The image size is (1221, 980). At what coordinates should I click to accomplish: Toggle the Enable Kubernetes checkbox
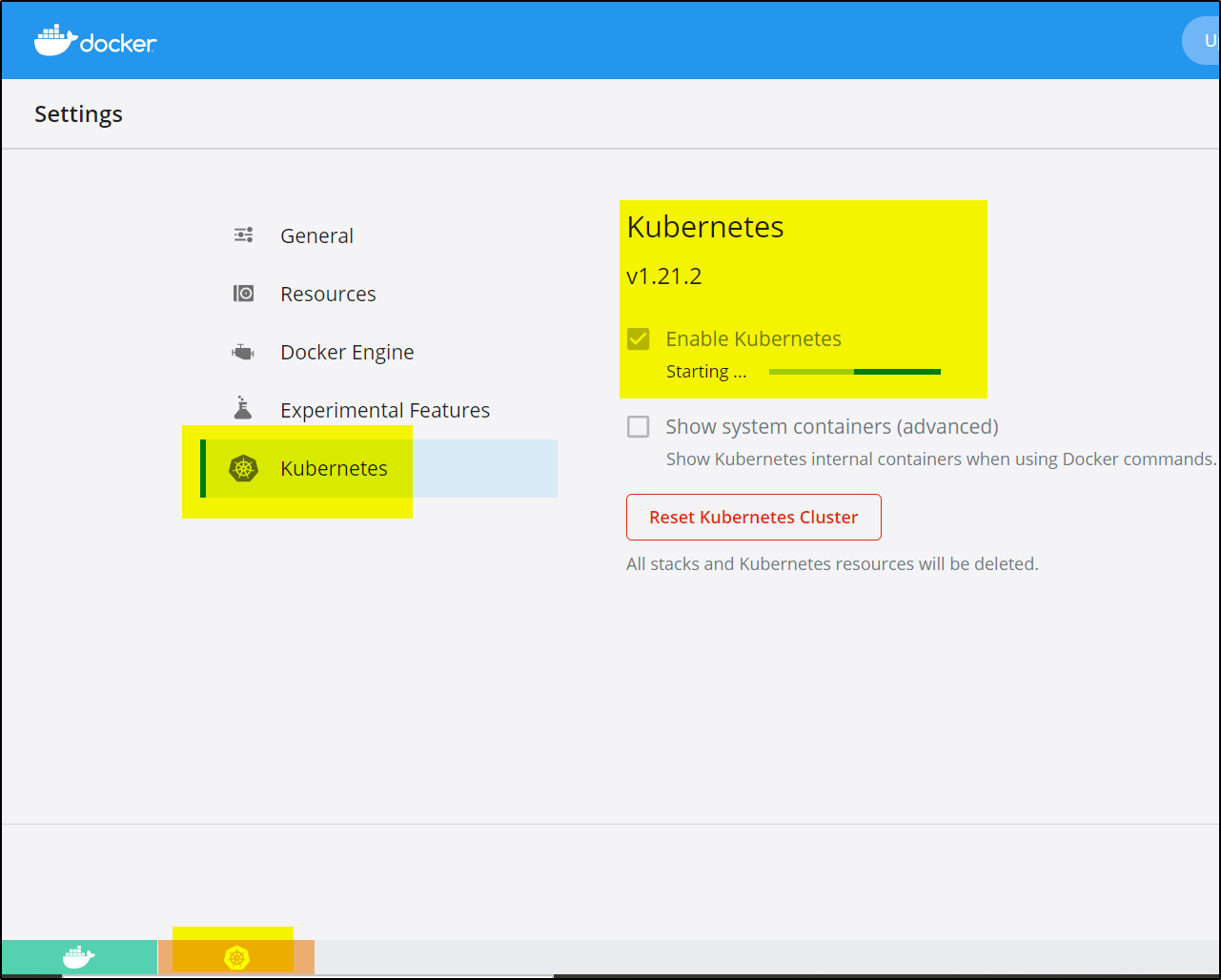click(x=639, y=338)
